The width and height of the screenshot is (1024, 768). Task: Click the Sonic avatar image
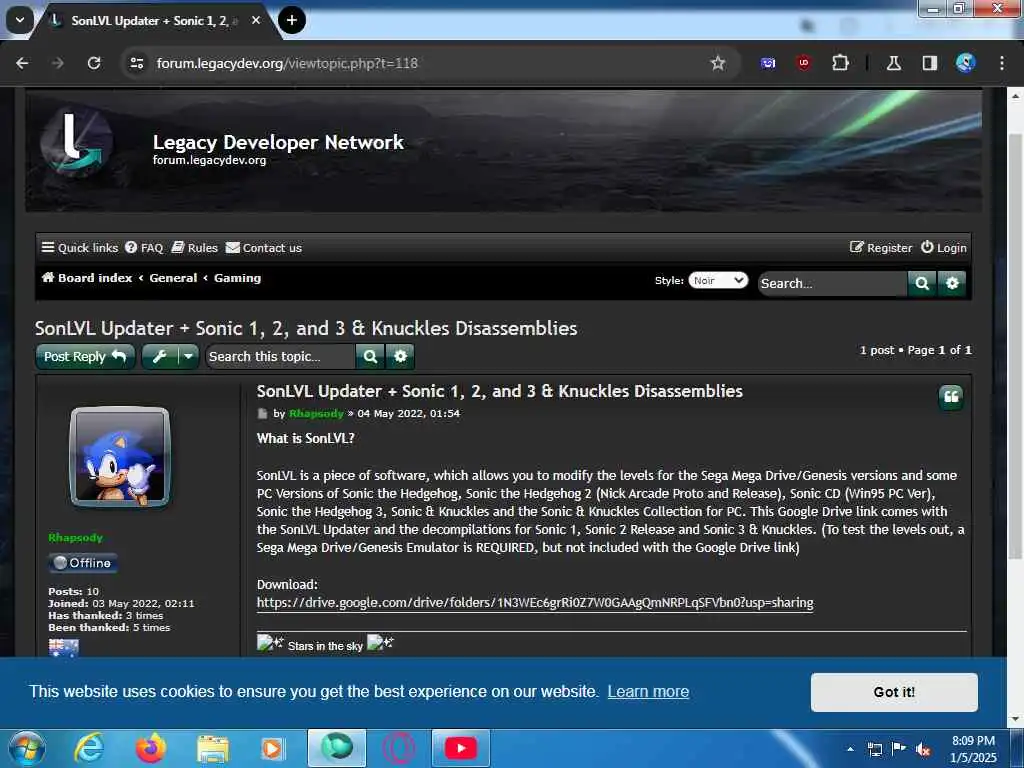click(120, 457)
